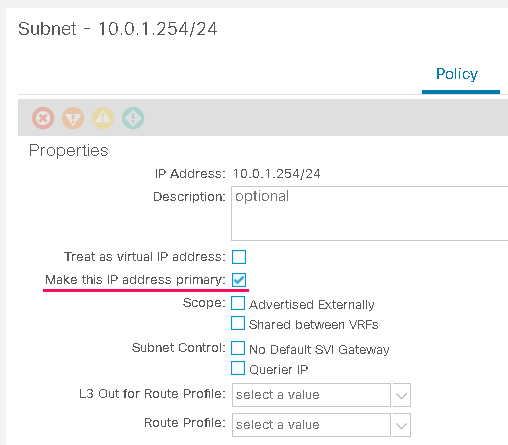
Task: Switch to the Policy tab
Action: pyautogui.click(x=457, y=74)
